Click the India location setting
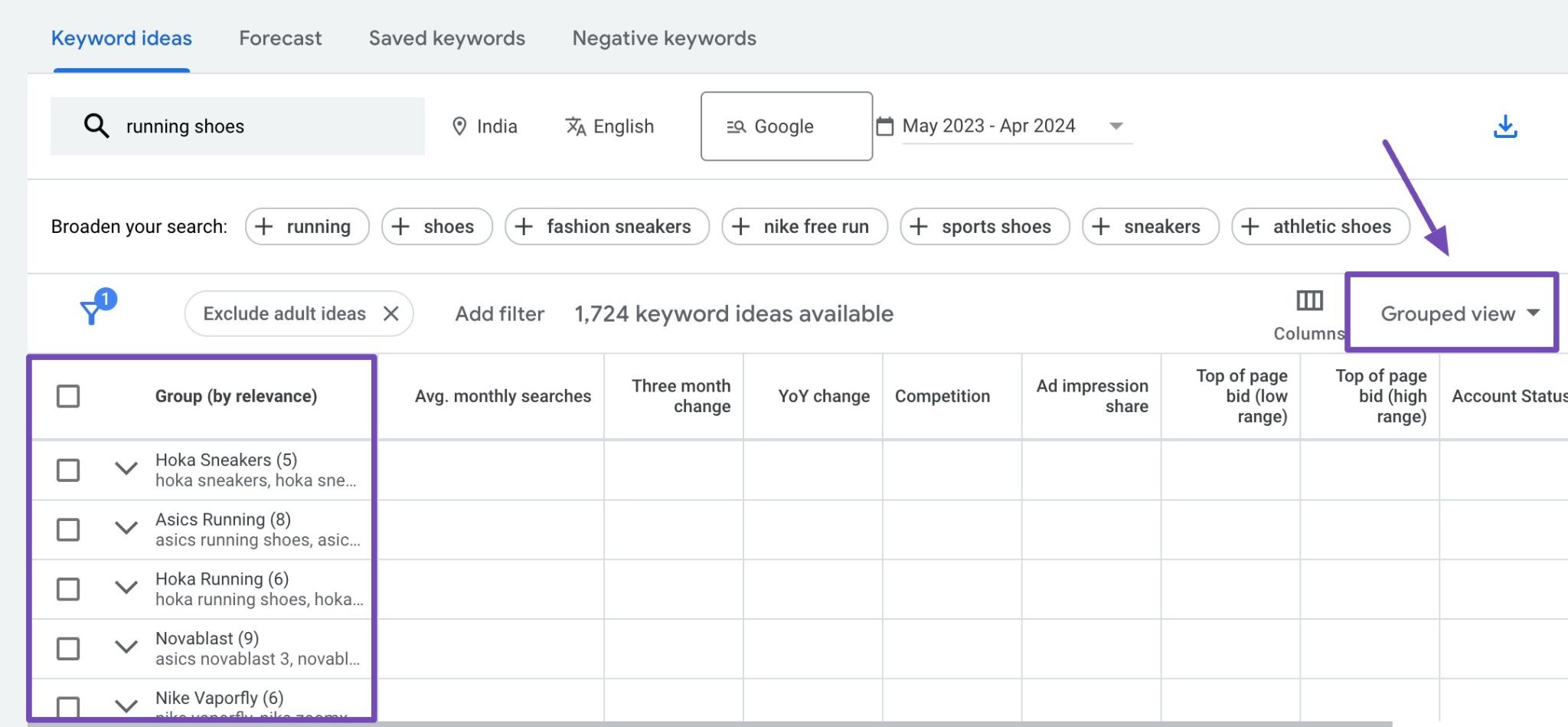This screenshot has width=1568, height=727. [x=485, y=126]
